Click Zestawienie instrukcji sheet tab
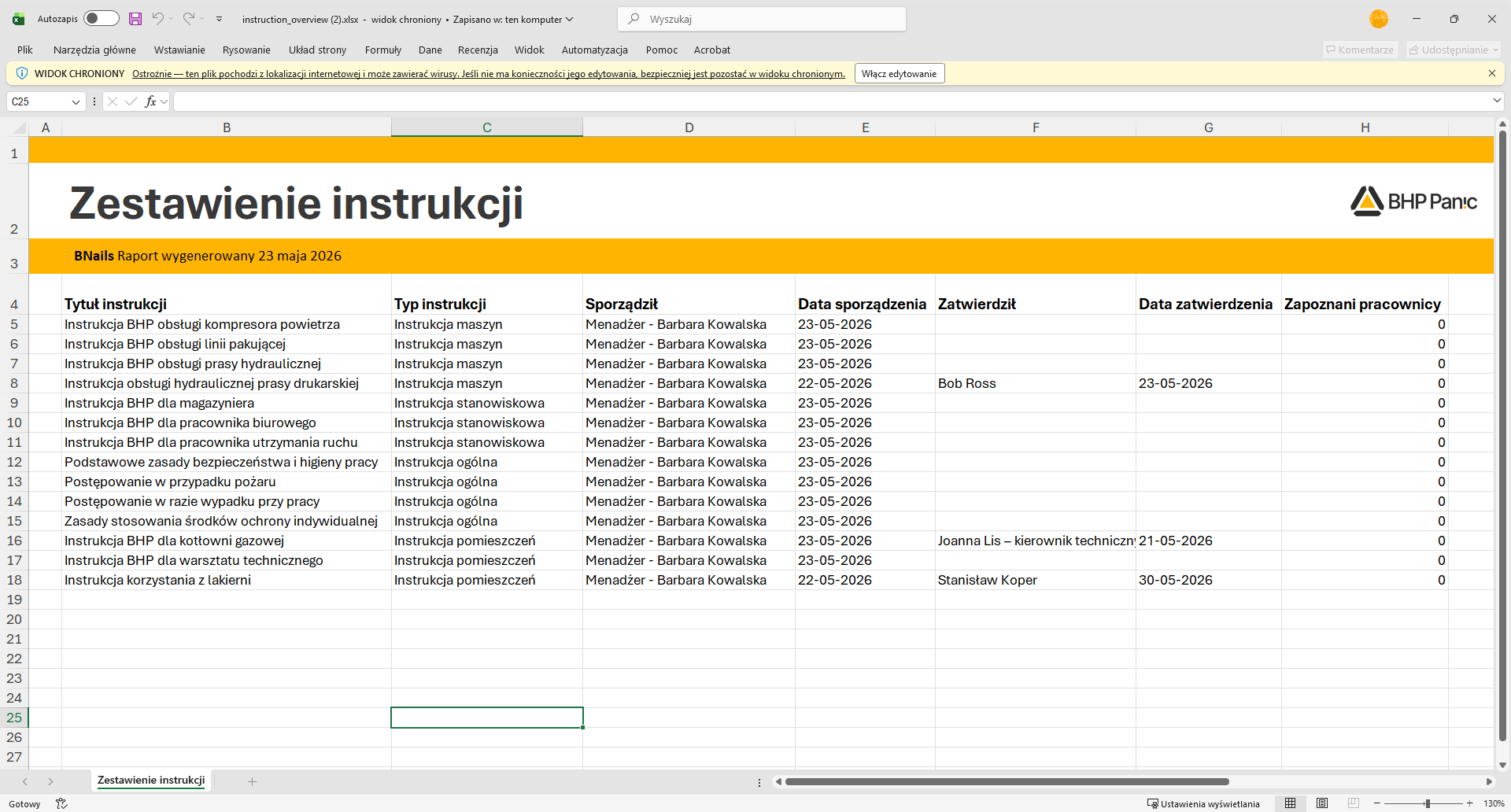Screen dimensions: 1511x812 151,781
